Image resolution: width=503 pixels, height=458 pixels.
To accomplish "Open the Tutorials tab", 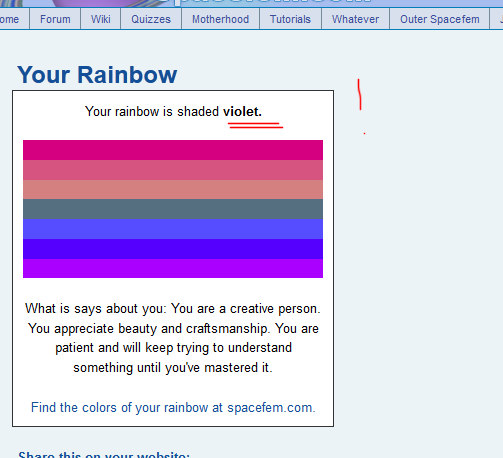I will point(290,19).
